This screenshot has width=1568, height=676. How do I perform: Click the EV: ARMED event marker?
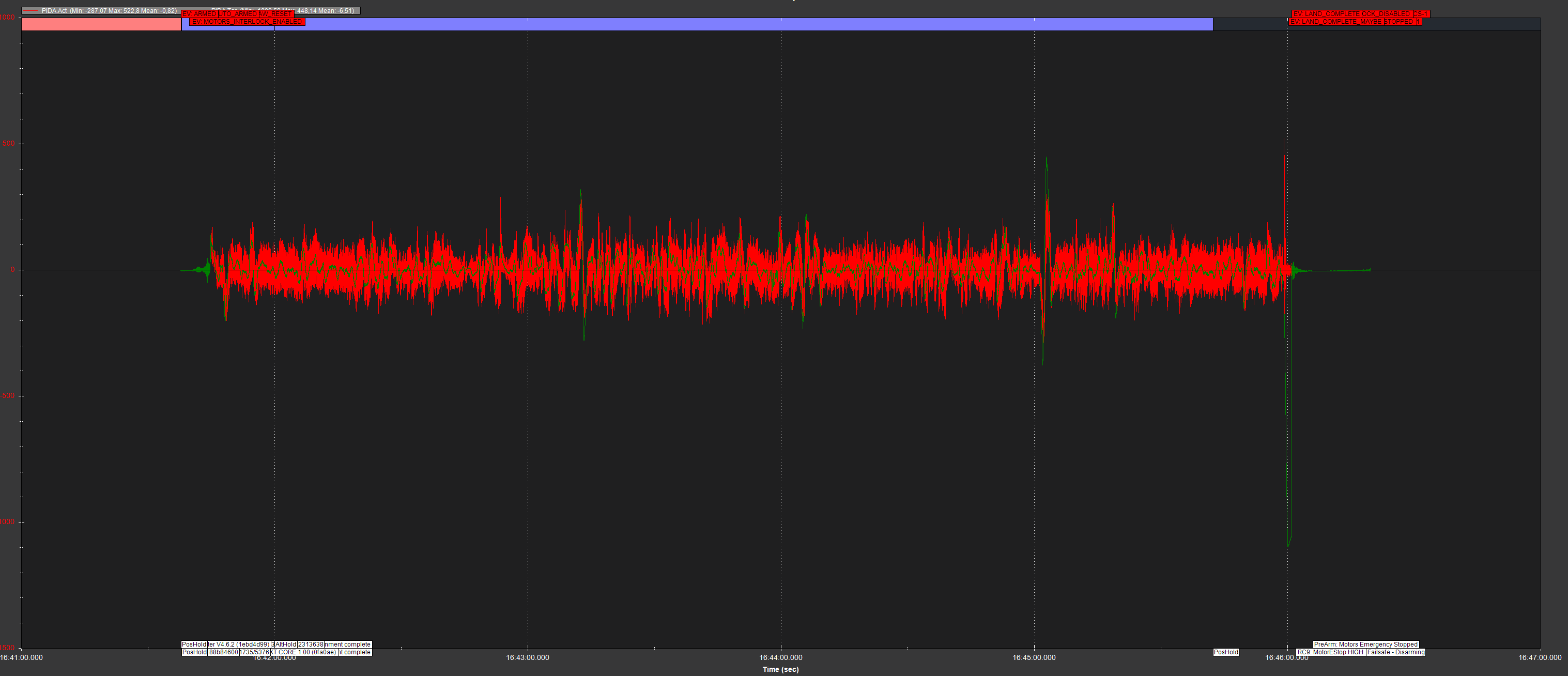tap(199, 14)
